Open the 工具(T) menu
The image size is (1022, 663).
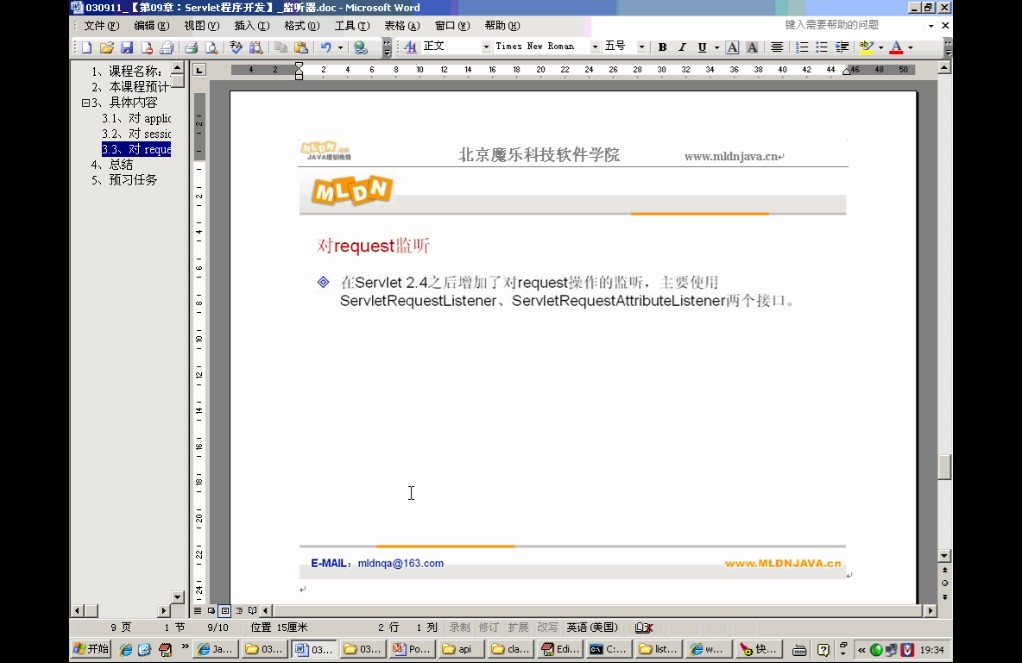coord(352,25)
